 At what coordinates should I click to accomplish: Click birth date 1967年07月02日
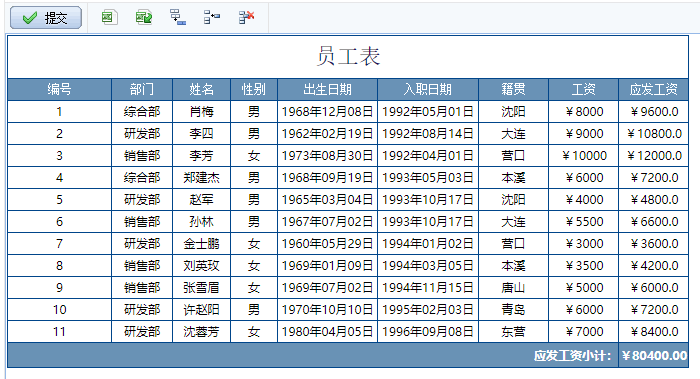click(x=327, y=222)
